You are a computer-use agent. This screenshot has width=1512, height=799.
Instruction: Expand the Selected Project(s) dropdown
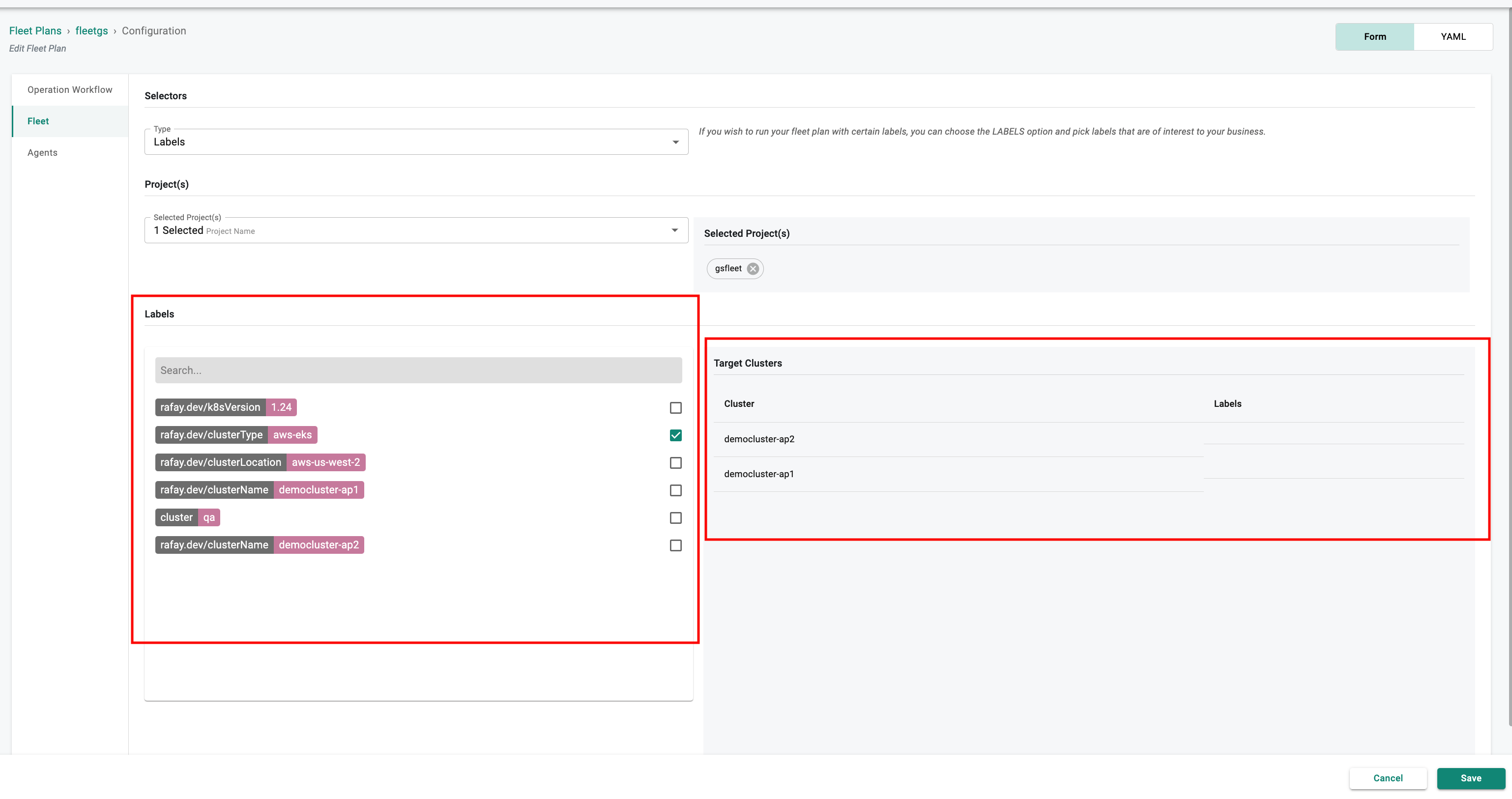pos(676,230)
